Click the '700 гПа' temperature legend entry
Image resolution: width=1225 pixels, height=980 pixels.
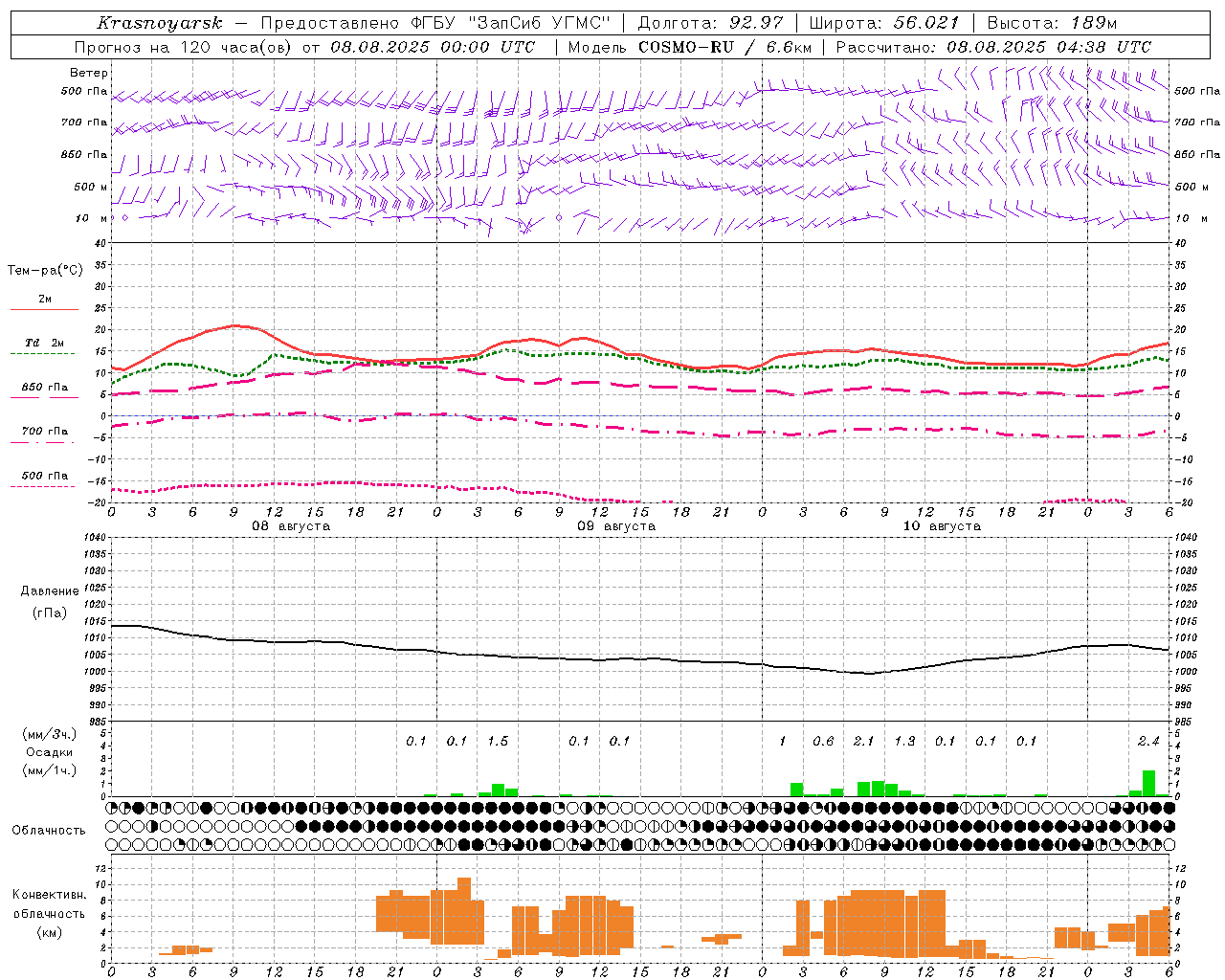point(45,432)
